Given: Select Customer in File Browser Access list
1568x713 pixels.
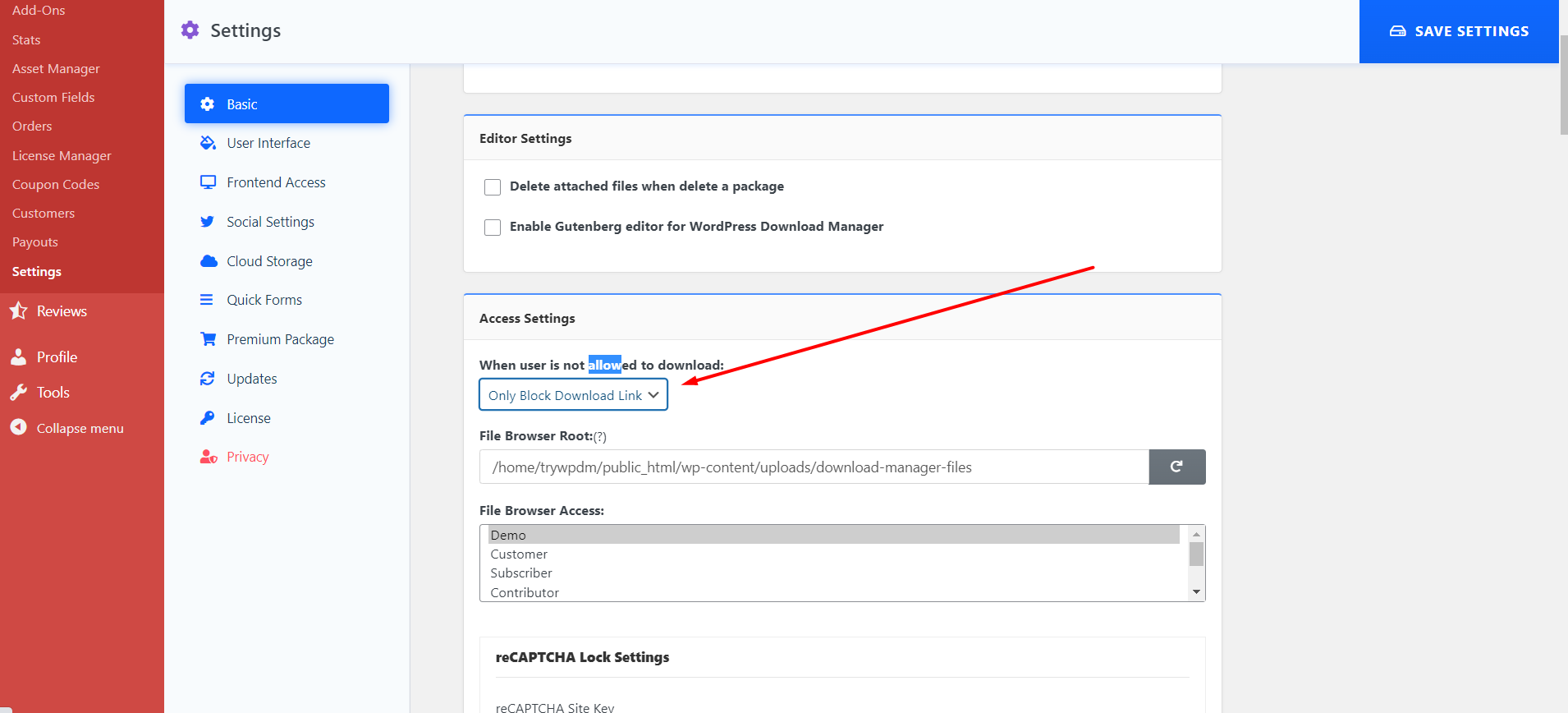Looking at the screenshot, I should point(833,554).
